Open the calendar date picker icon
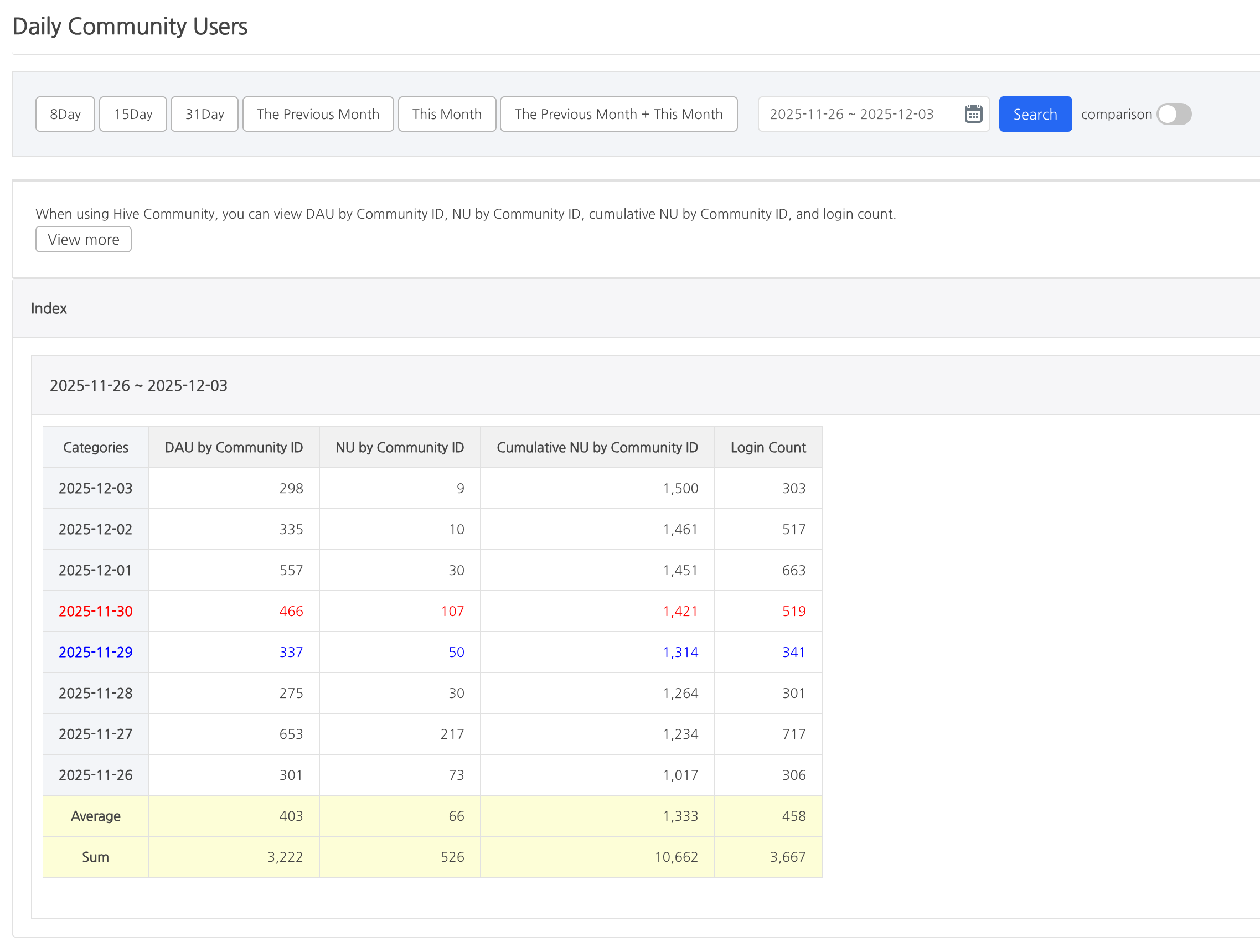 pos(973,114)
